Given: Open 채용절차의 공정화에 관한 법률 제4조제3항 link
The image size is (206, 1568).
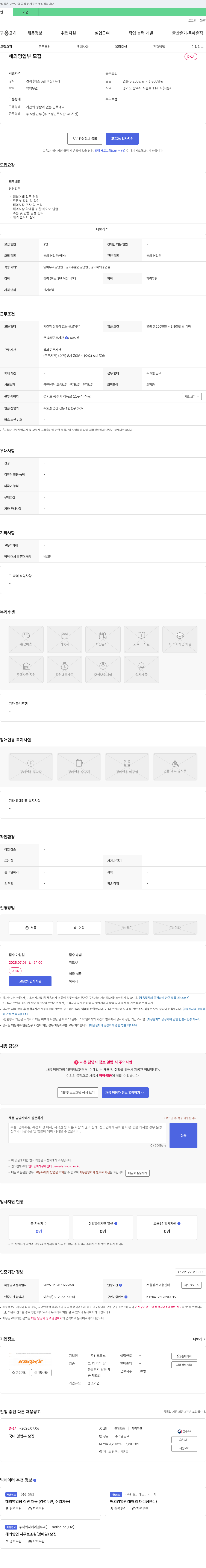Looking at the screenshot, I should [x=164, y=998].
